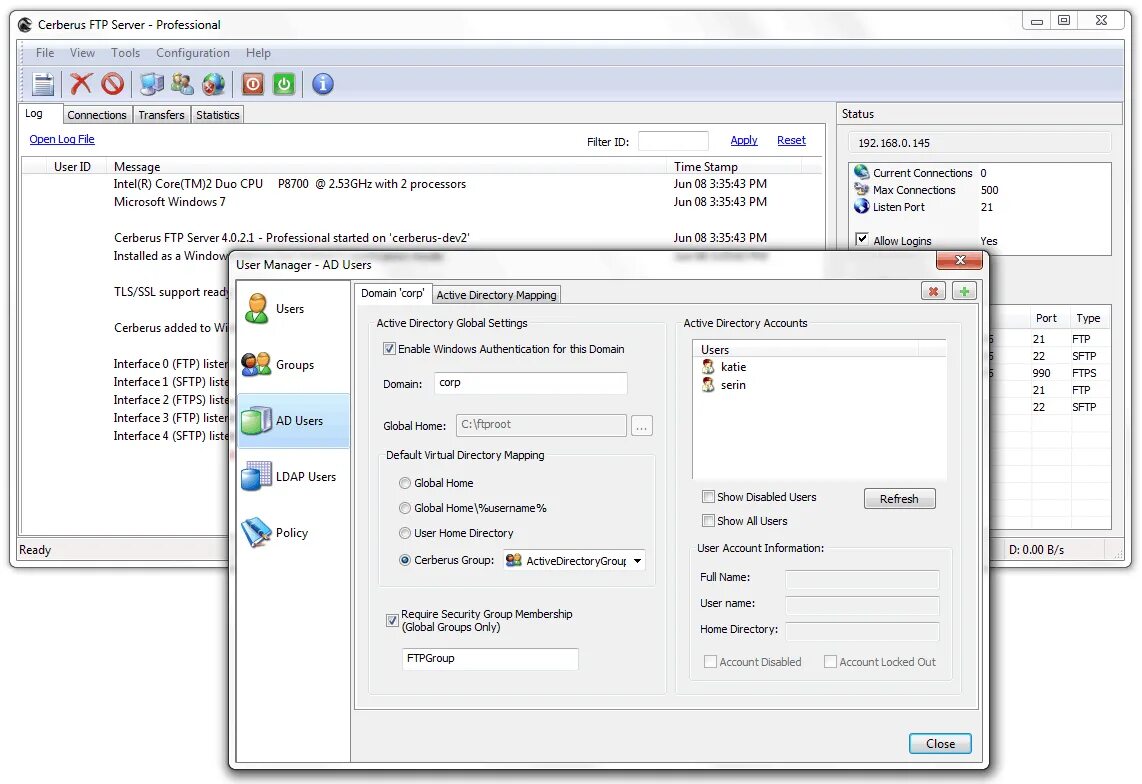Click the Listen Port status icon
1142x784 pixels.
[862, 206]
